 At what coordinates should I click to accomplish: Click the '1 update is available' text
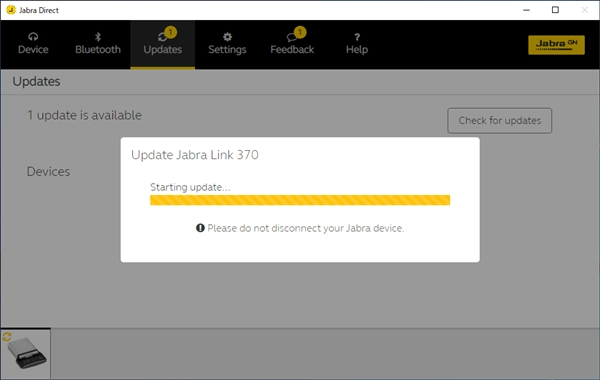coord(84,115)
